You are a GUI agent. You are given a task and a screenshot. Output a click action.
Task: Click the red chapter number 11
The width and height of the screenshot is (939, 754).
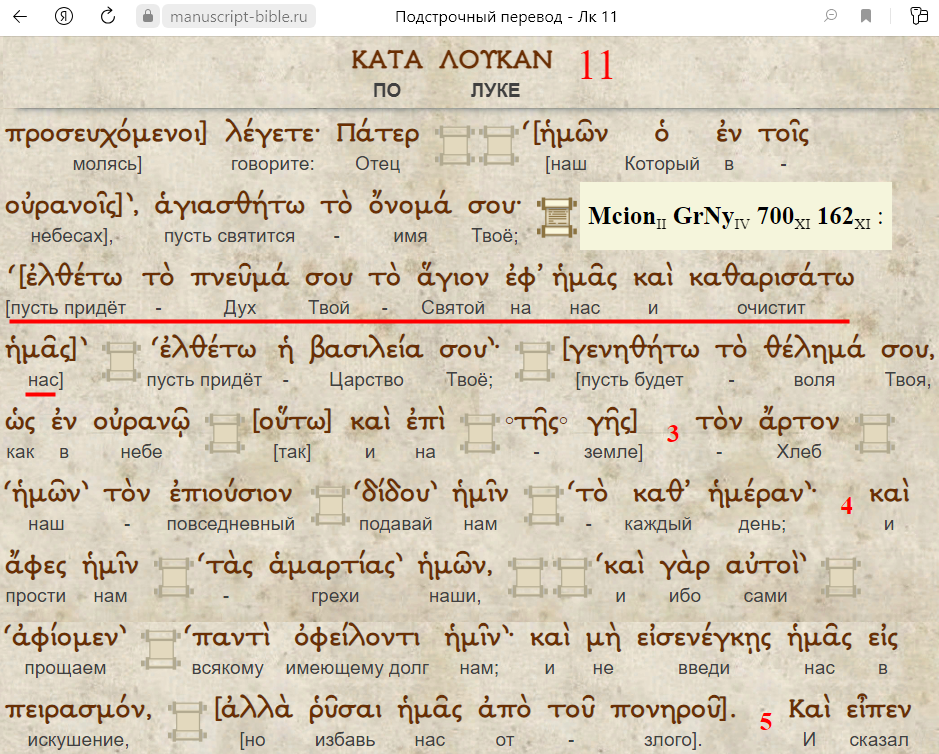coord(595,66)
